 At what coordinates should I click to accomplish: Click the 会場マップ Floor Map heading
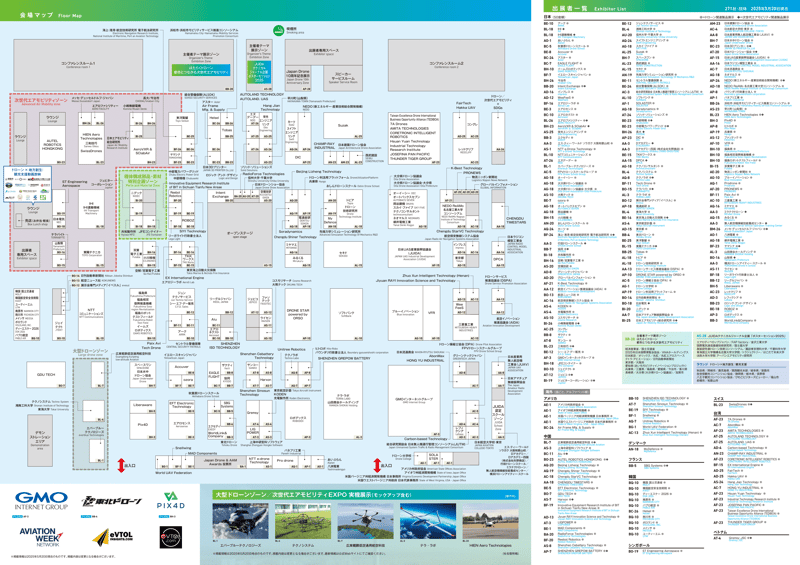click(51, 15)
